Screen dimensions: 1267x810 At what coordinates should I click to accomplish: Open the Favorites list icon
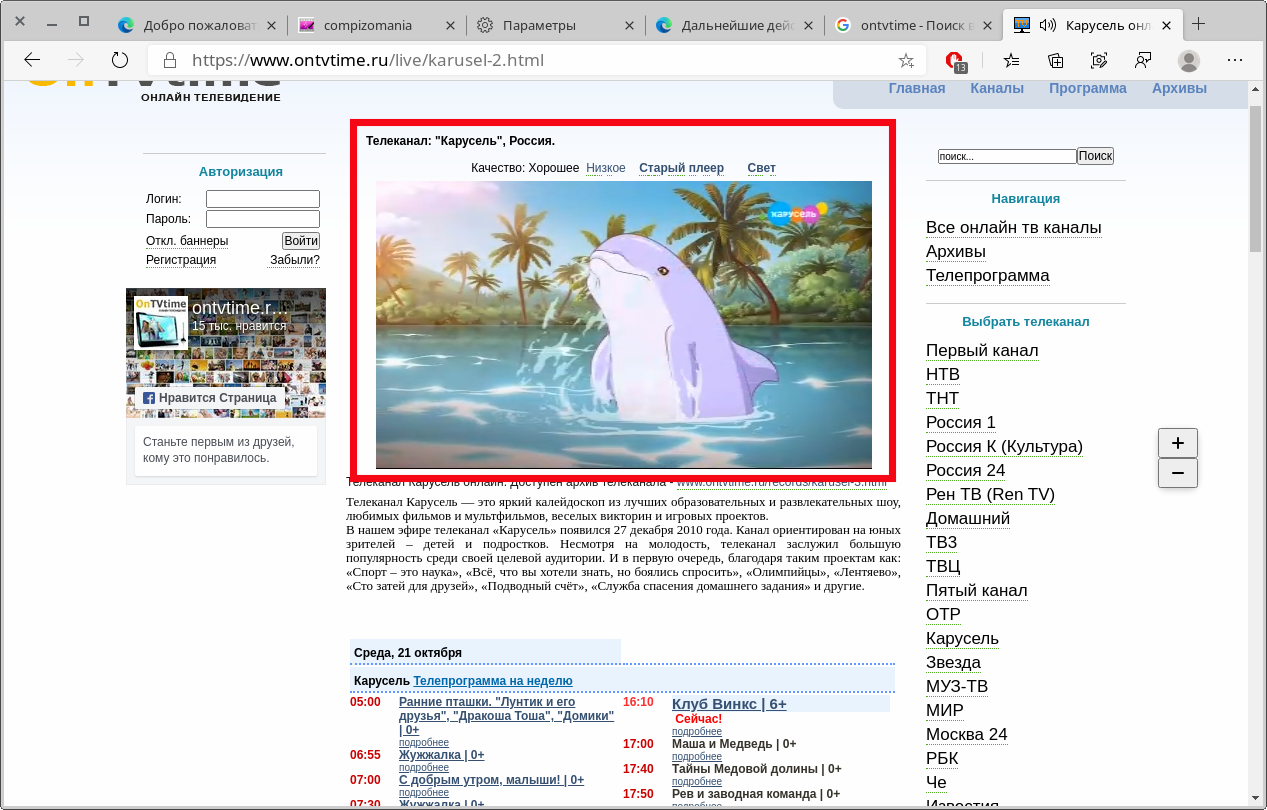[x=1011, y=60]
